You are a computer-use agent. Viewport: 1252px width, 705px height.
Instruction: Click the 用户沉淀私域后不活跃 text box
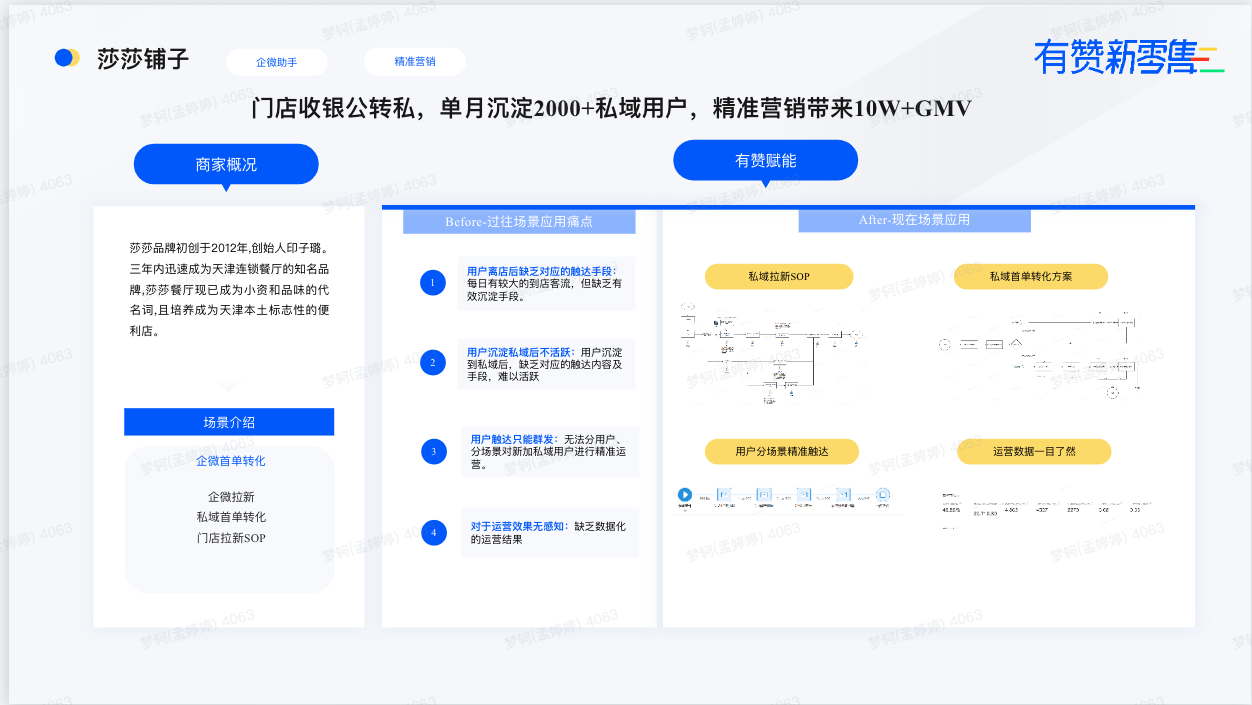(x=546, y=363)
